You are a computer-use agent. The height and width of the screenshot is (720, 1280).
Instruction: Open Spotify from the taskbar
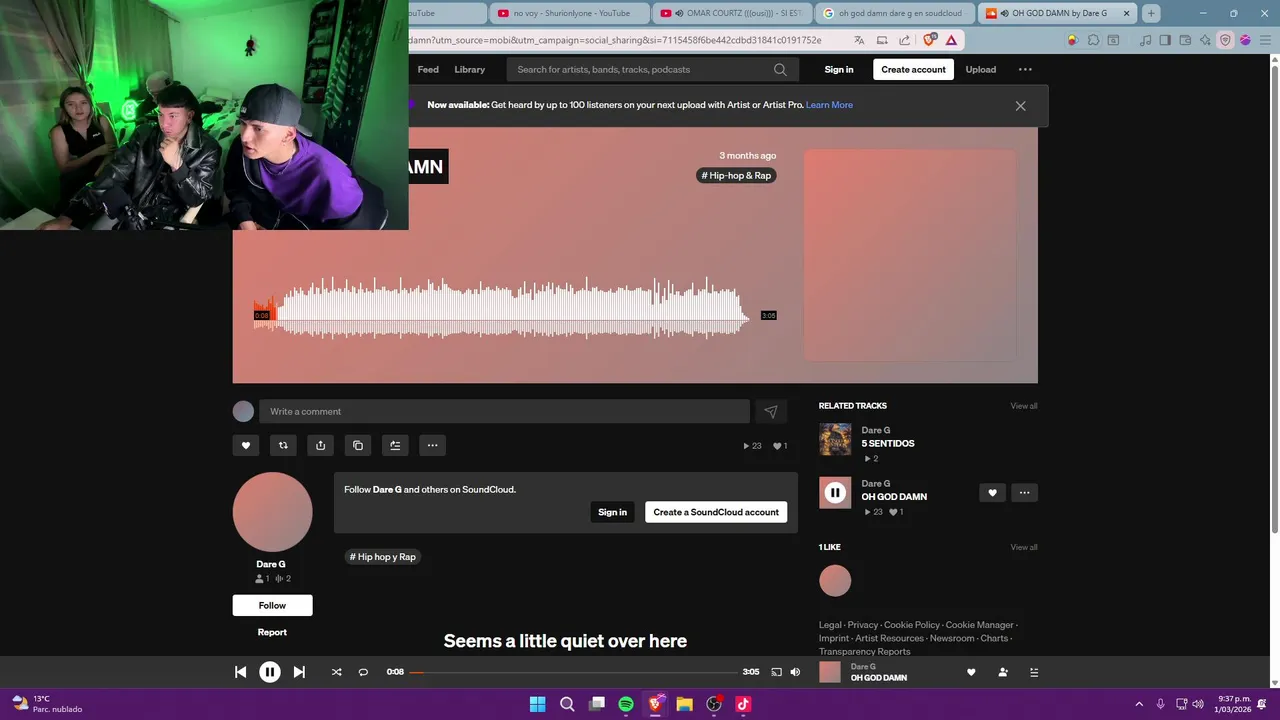pos(626,704)
